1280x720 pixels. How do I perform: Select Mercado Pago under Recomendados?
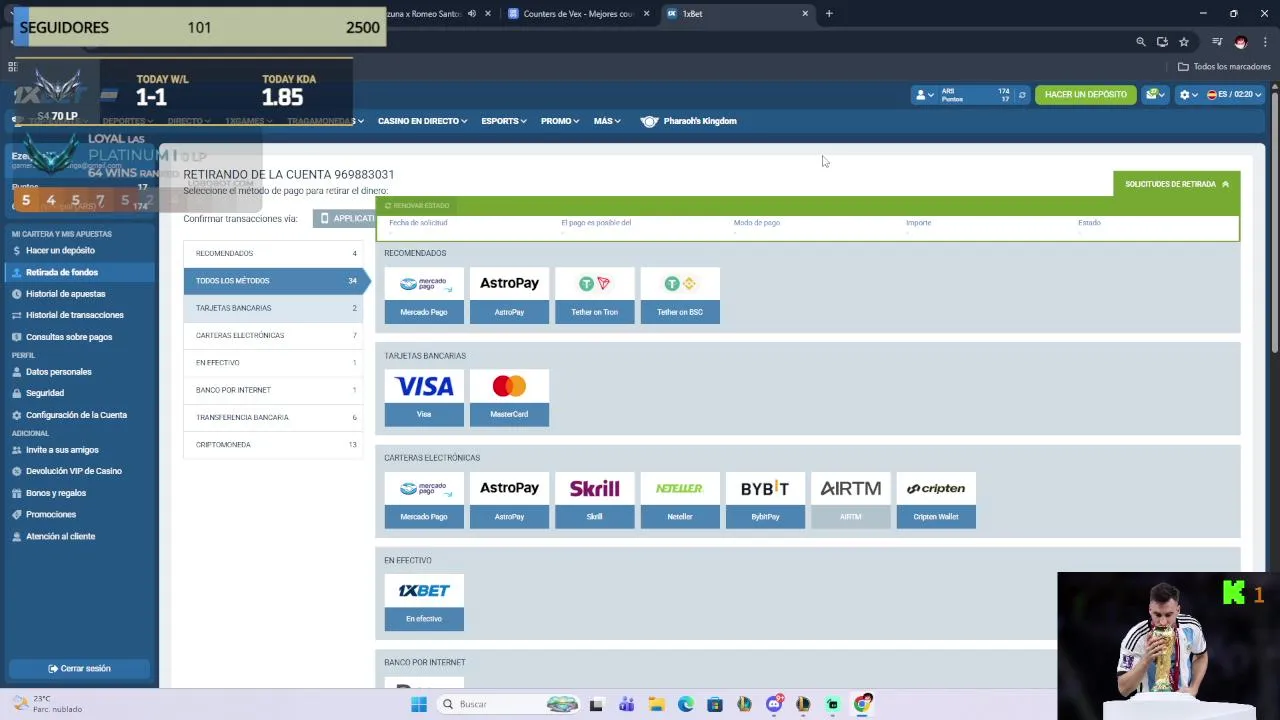424,295
